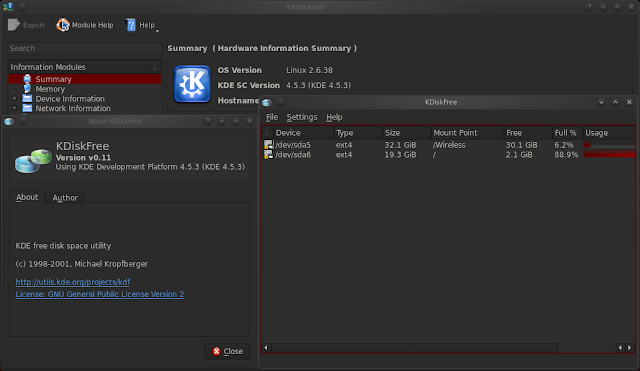Click the usage bar for /dev/sda6
This screenshot has height=371, width=640.
pos(609,154)
